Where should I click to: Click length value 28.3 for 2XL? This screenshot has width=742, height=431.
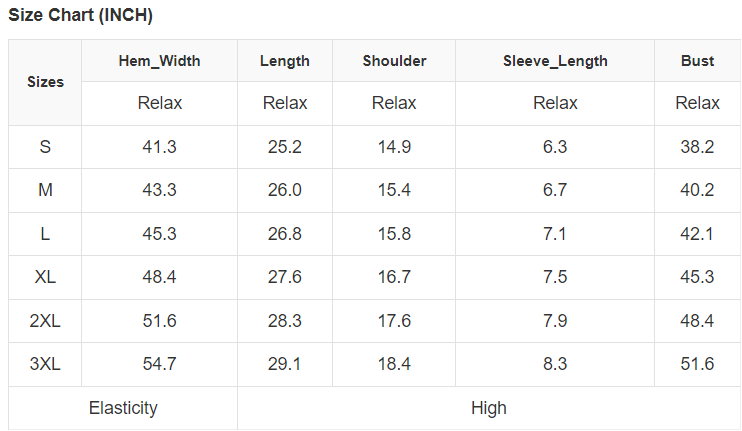pos(285,321)
